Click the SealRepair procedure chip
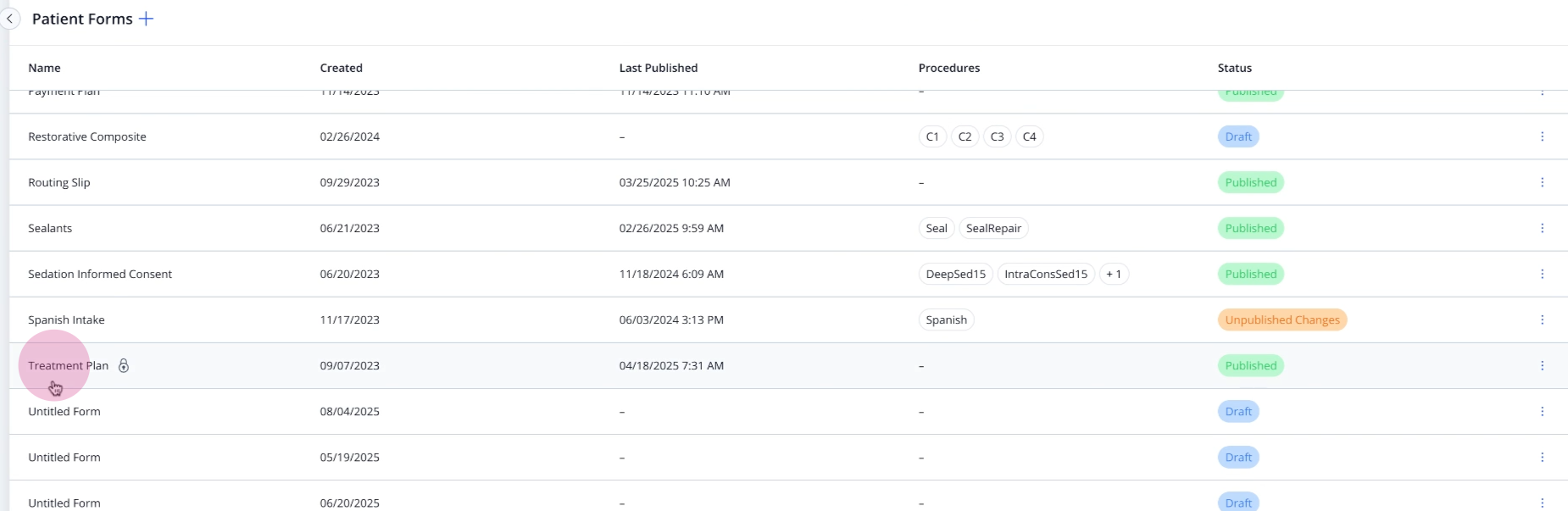1568x511 pixels. (x=993, y=228)
